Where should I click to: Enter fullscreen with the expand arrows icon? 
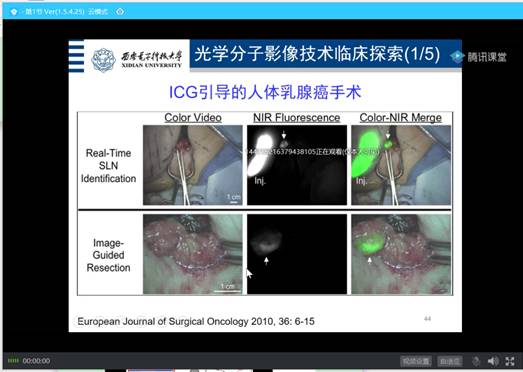point(510,361)
